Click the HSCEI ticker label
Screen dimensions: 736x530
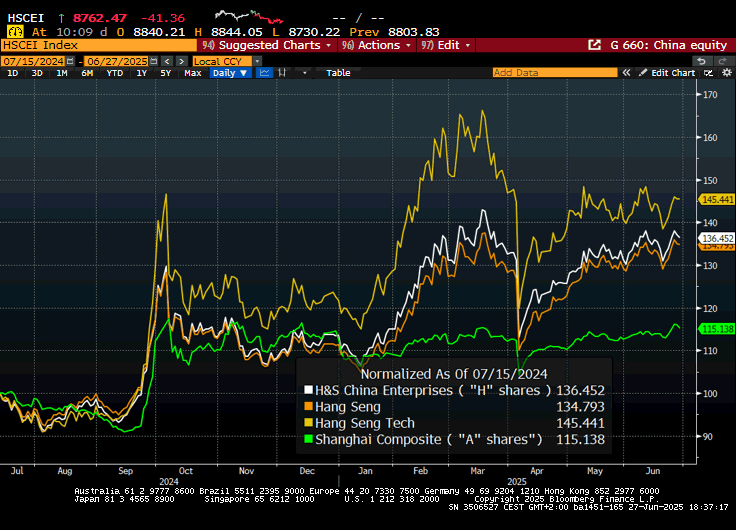click(26, 18)
